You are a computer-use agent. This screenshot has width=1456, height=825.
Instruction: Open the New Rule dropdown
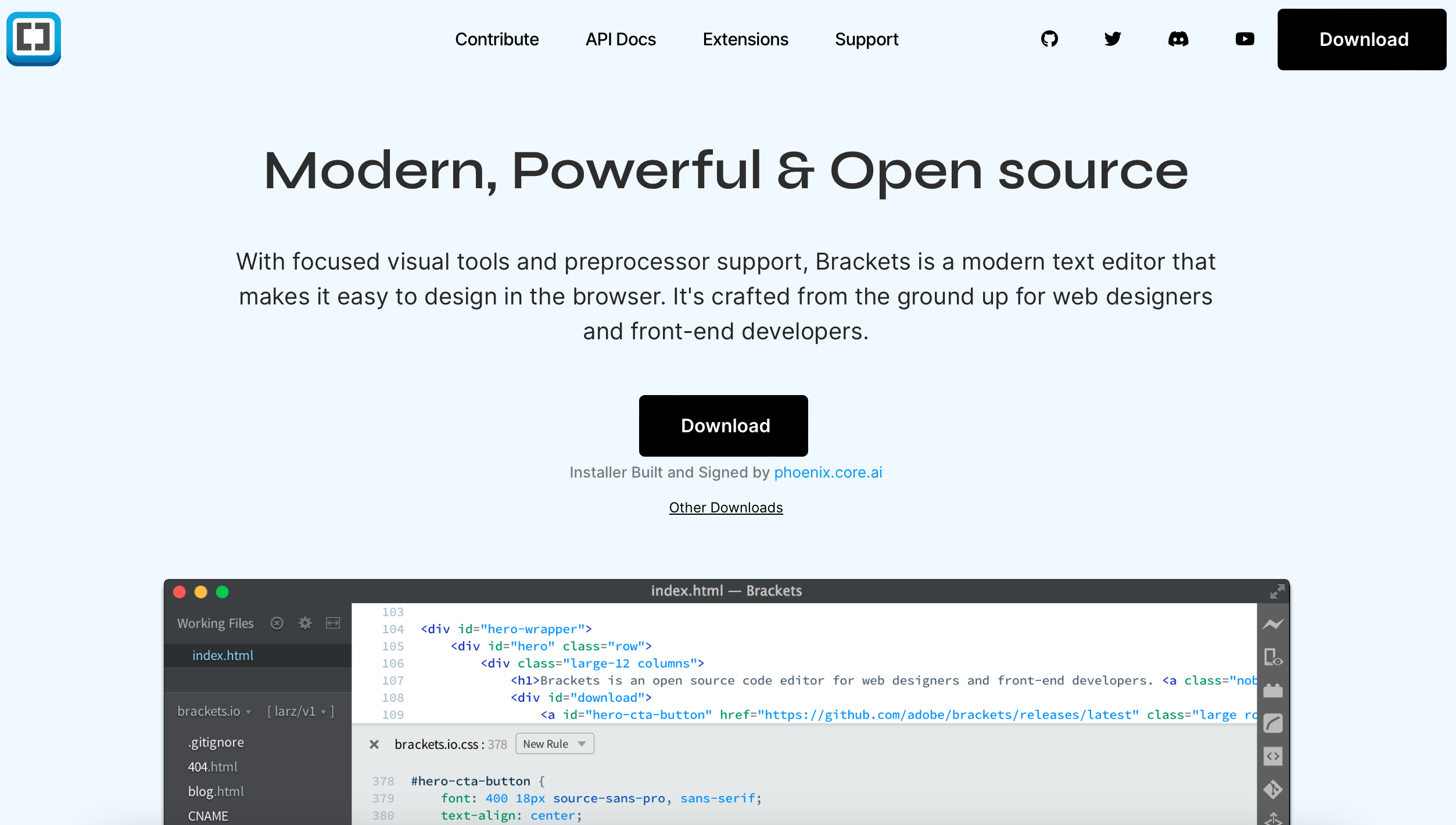[x=555, y=744]
